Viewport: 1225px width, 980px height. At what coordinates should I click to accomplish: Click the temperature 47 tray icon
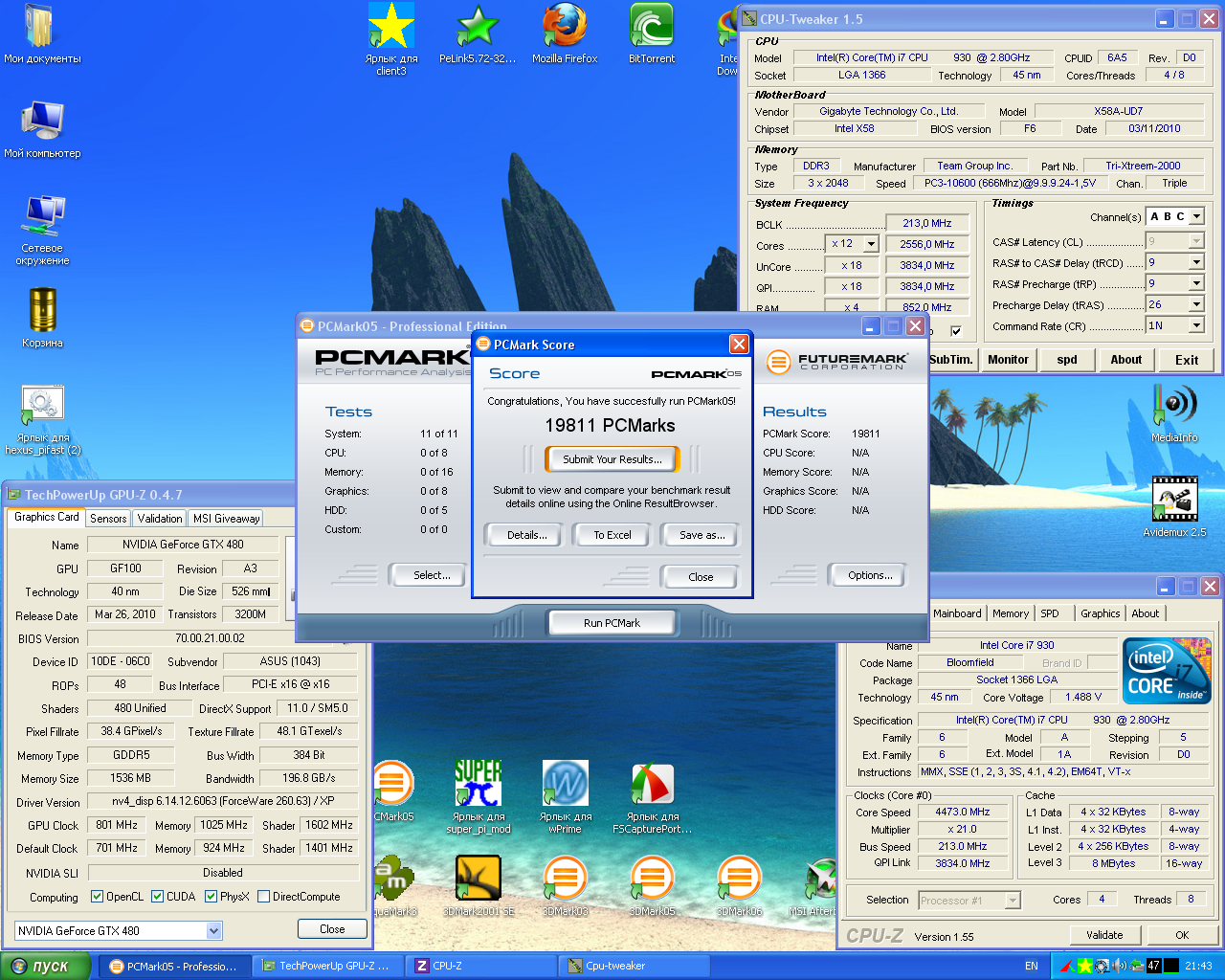click(x=1153, y=966)
